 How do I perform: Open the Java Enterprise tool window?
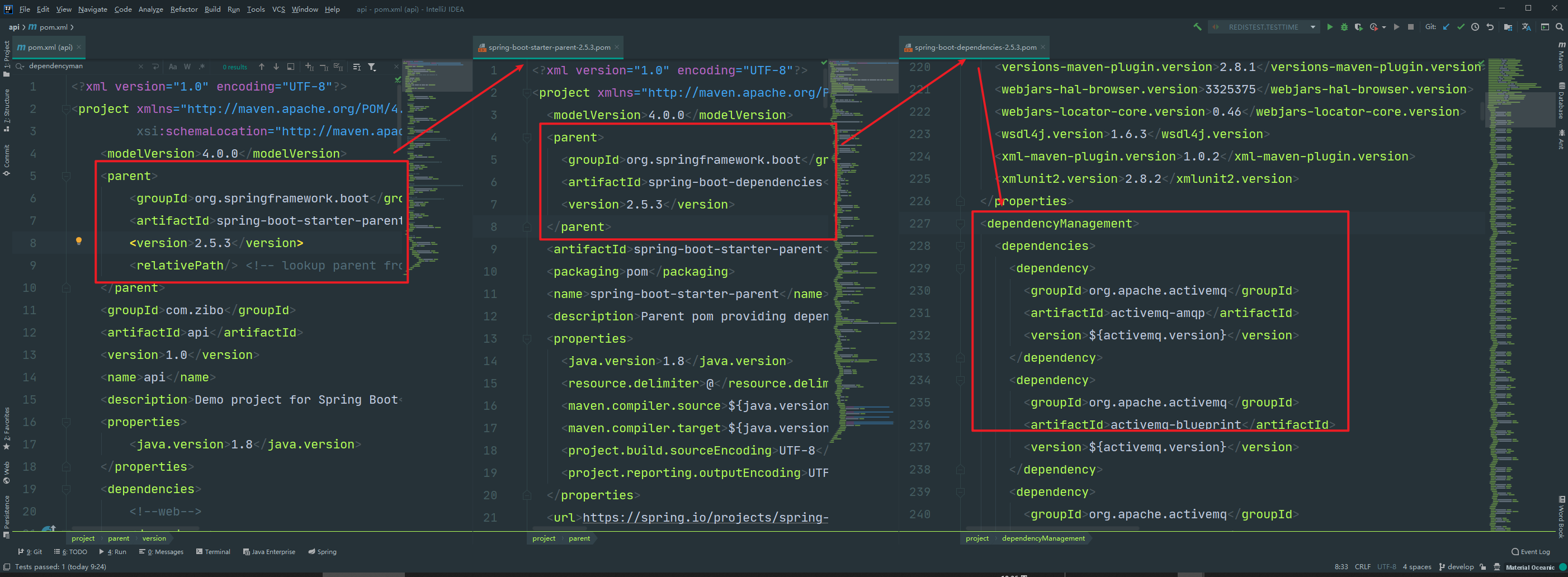click(269, 551)
